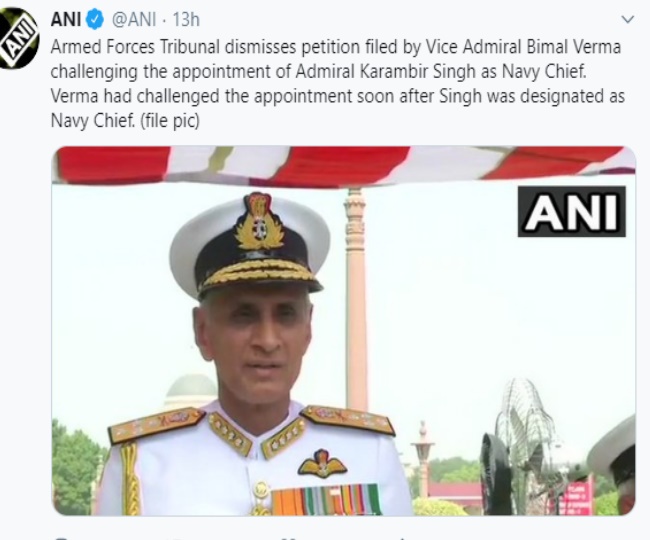The width and height of the screenshot is (650, 540).
Task: Click the blue verified badge
Action: tap(95, 20)
